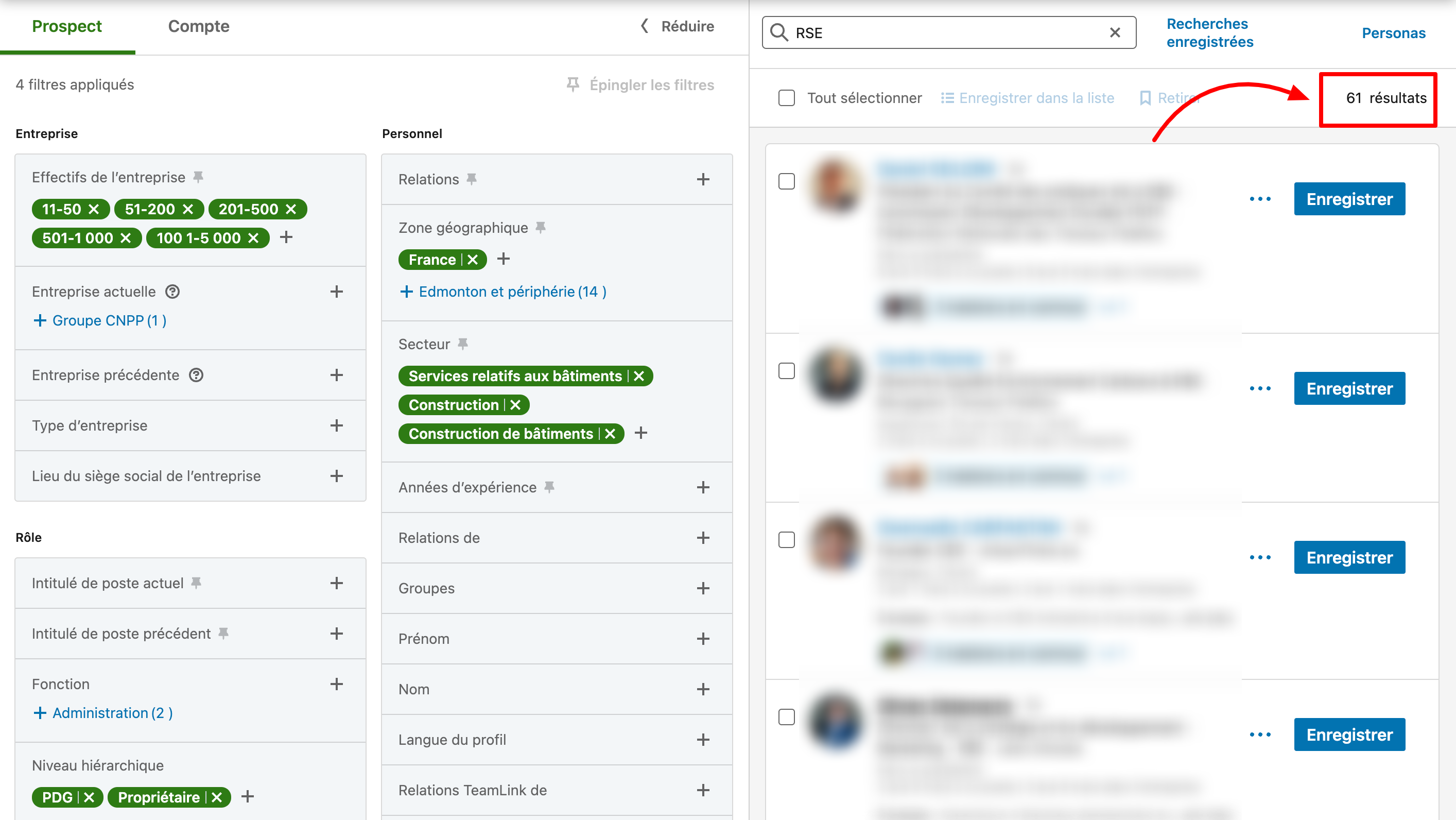Check the first prospect result checkbox
This screenshot has height=820, width=1456.
click(x=787, y=181)
